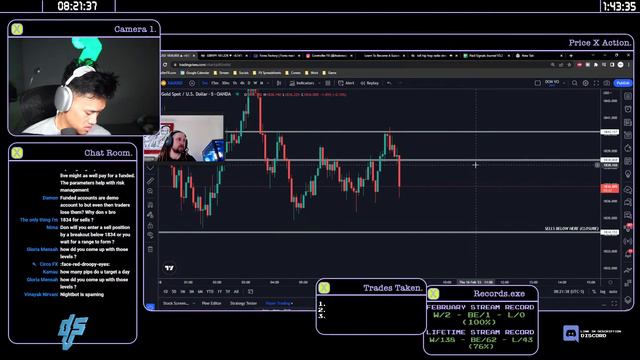
Task: Open the Indicators menu in TradingView
Action: click(302, 83)
